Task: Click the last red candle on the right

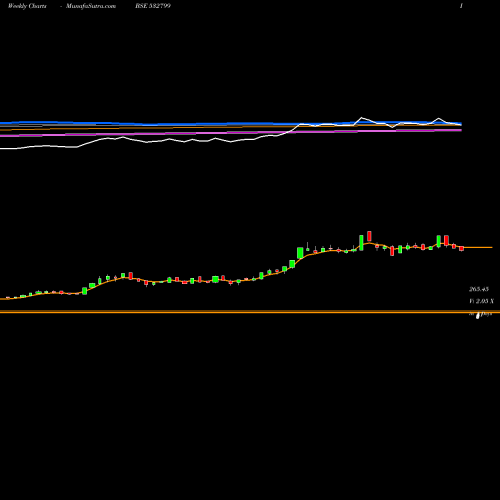Action: click(x=462, y=248)
